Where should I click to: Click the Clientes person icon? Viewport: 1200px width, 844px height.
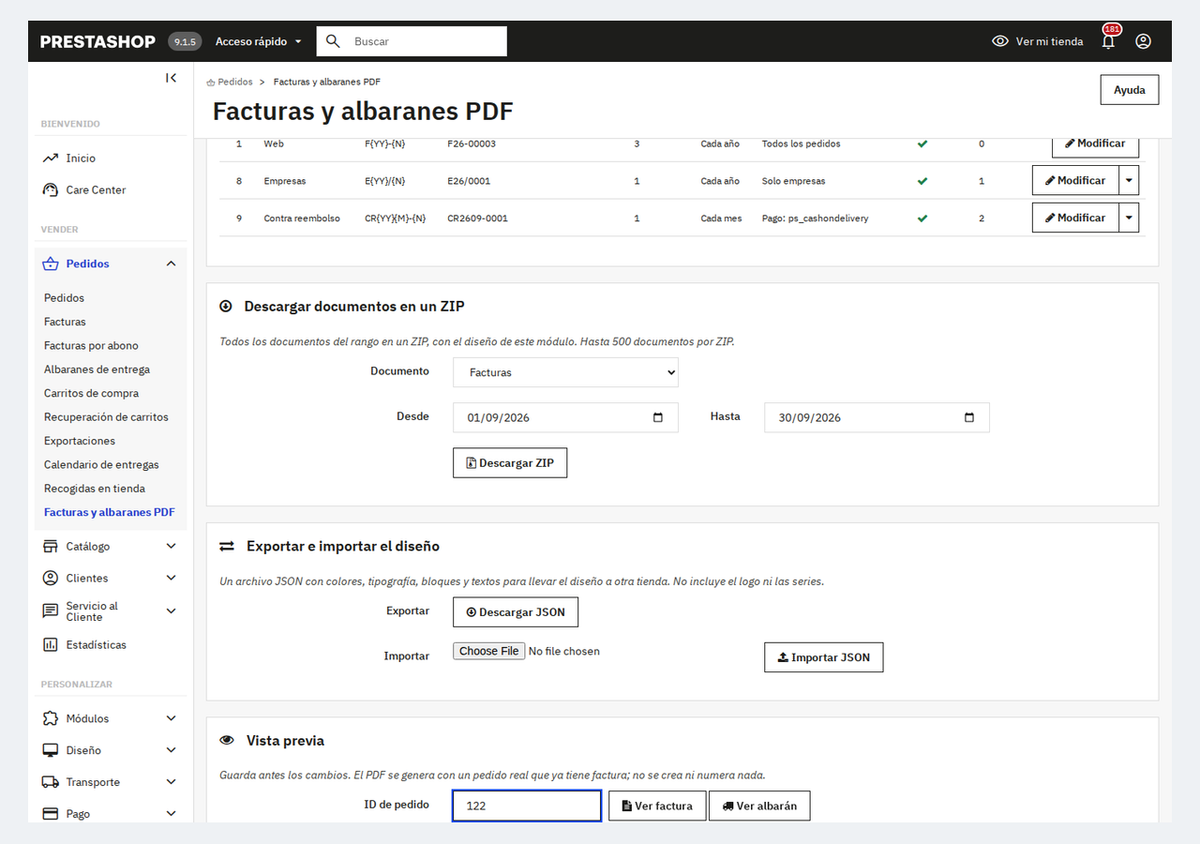tap(50, 578)
